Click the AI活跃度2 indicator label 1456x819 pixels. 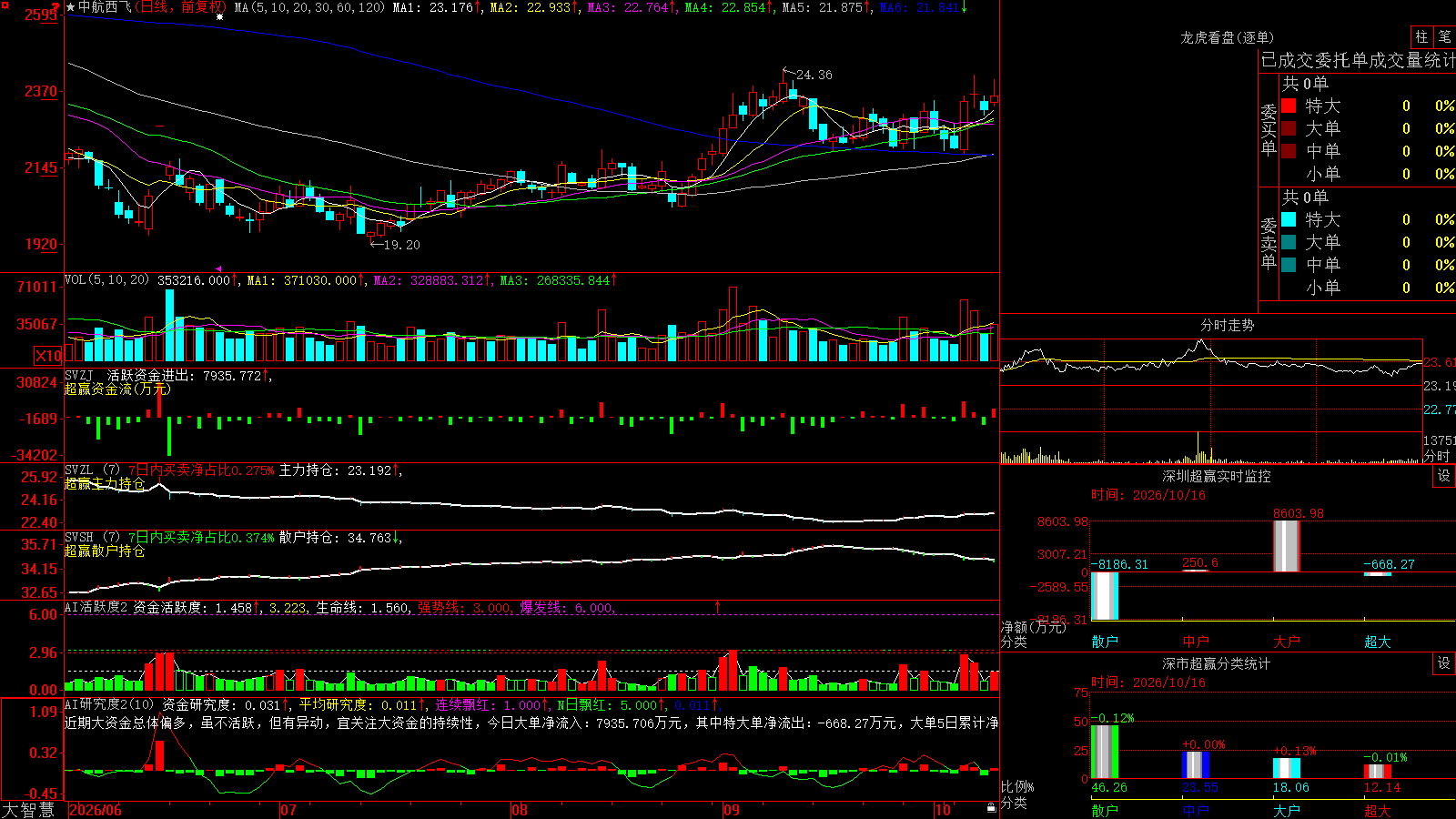pyautogui.click(x=96, y=607)
